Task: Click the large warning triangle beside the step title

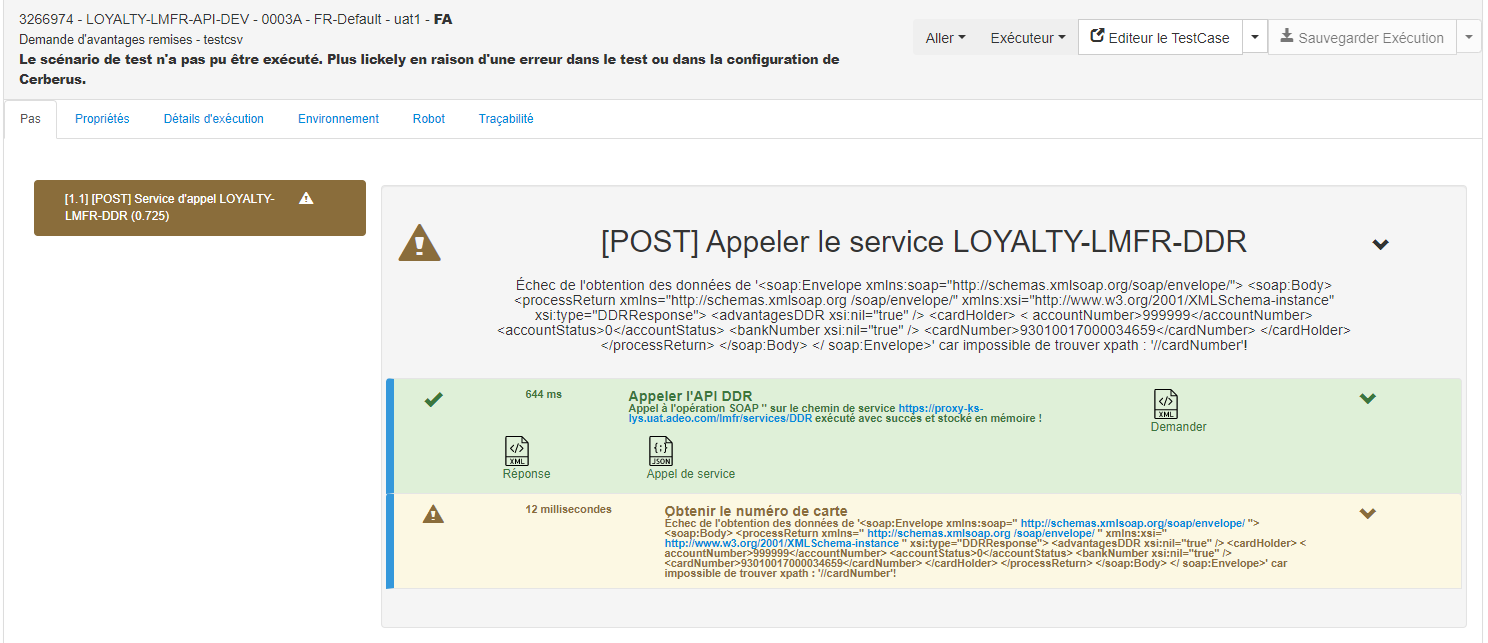Action: pos(419,243)
